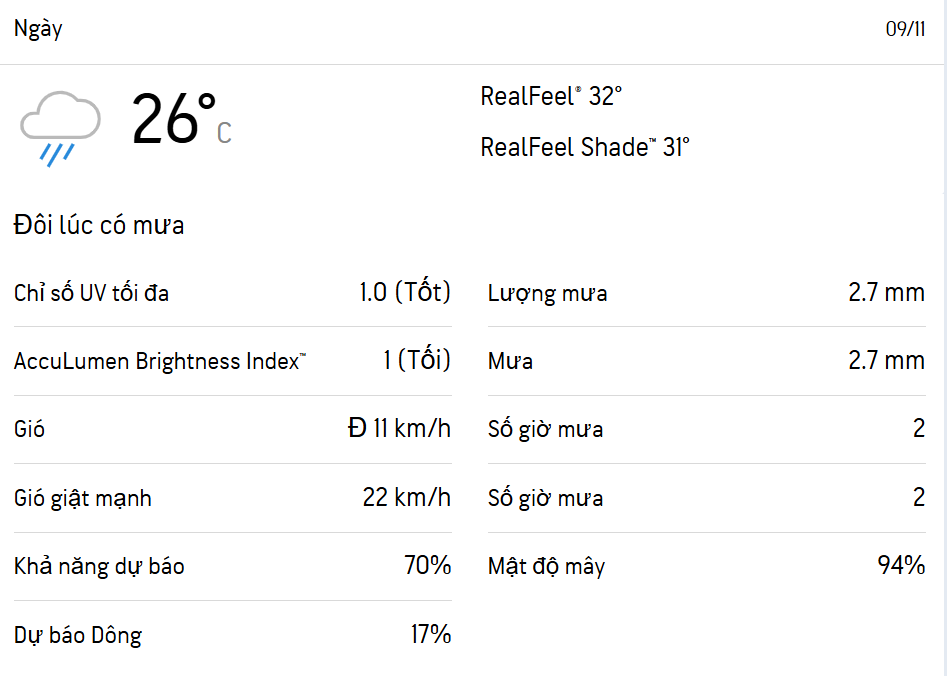Select the Gió wind row
Image resolution: width=947 pixels, height=676 pixels.
pyautogui.click(x=232, y=429)
